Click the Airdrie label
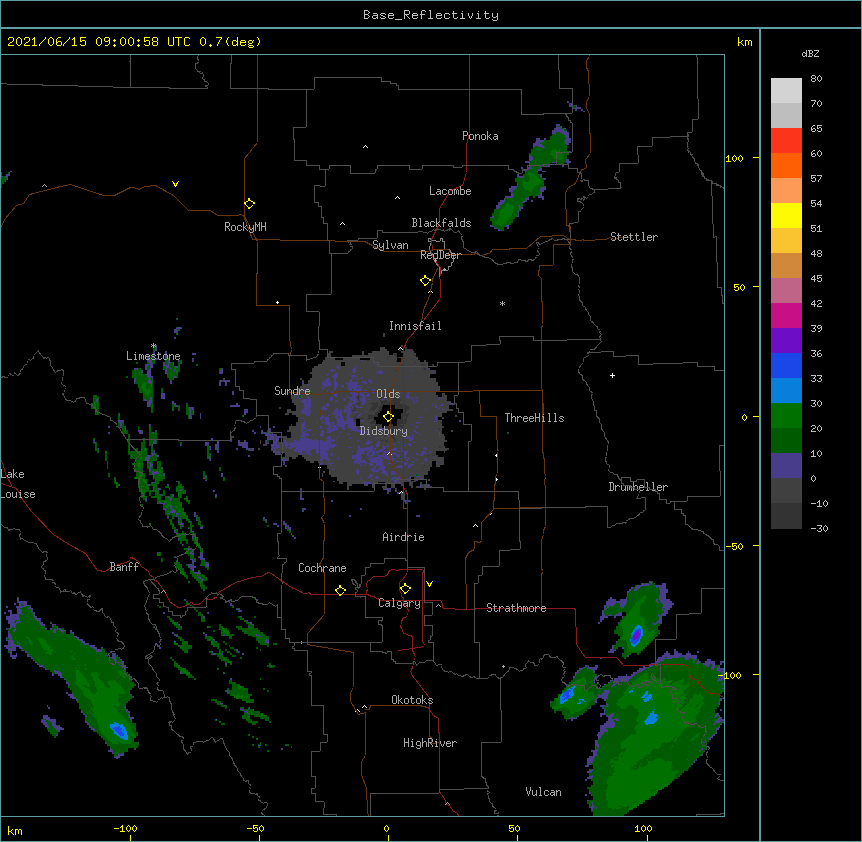This screenshot has height=842, width=862. pos(404,537)
